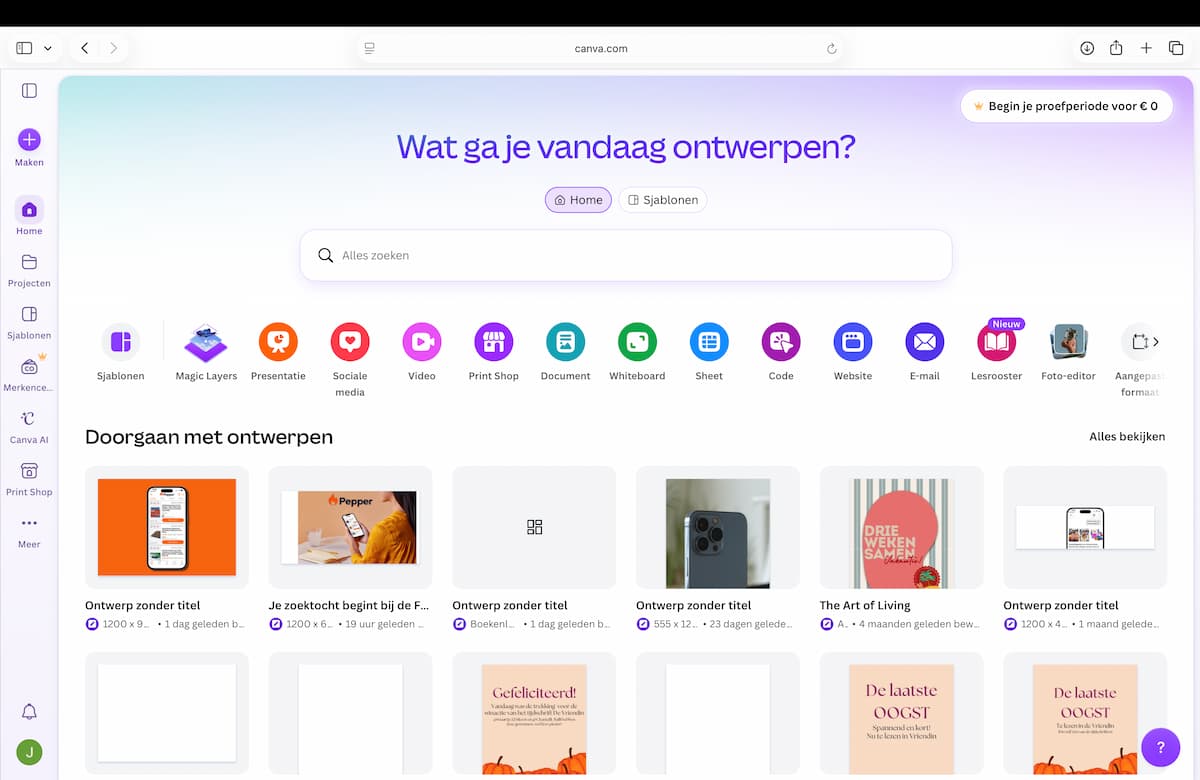This screenshot has width=1200, height=780.
Task: Open the Boekenlegger design with grid icon
Action: point(534,527)
